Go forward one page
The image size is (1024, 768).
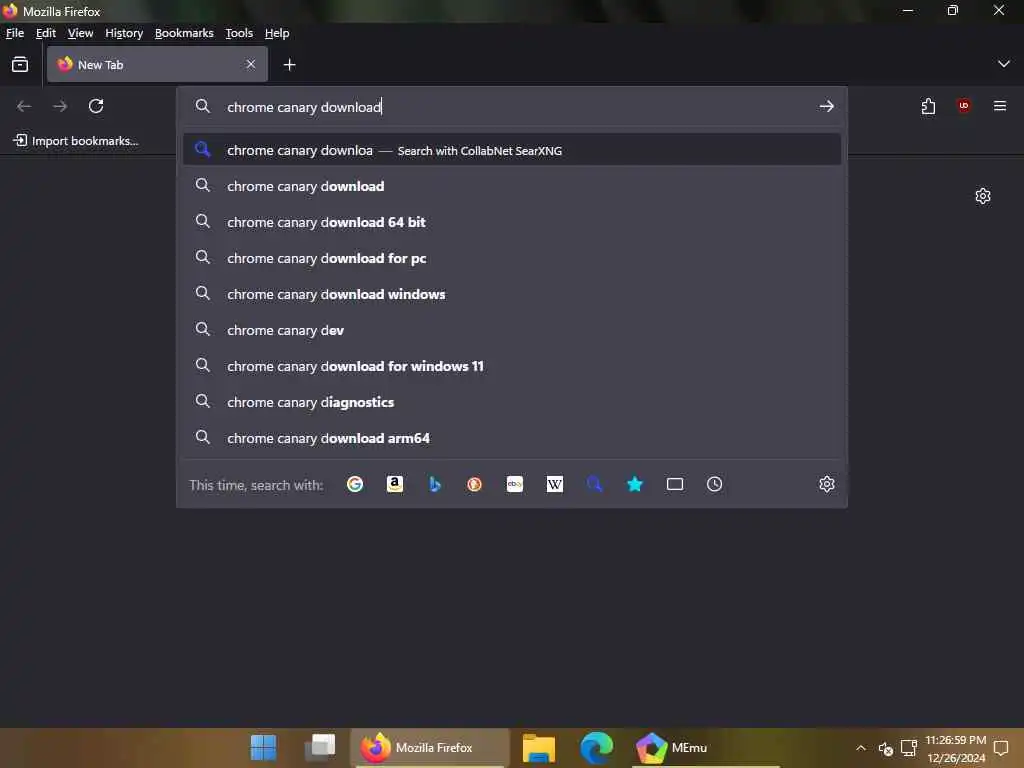(60, 106)
